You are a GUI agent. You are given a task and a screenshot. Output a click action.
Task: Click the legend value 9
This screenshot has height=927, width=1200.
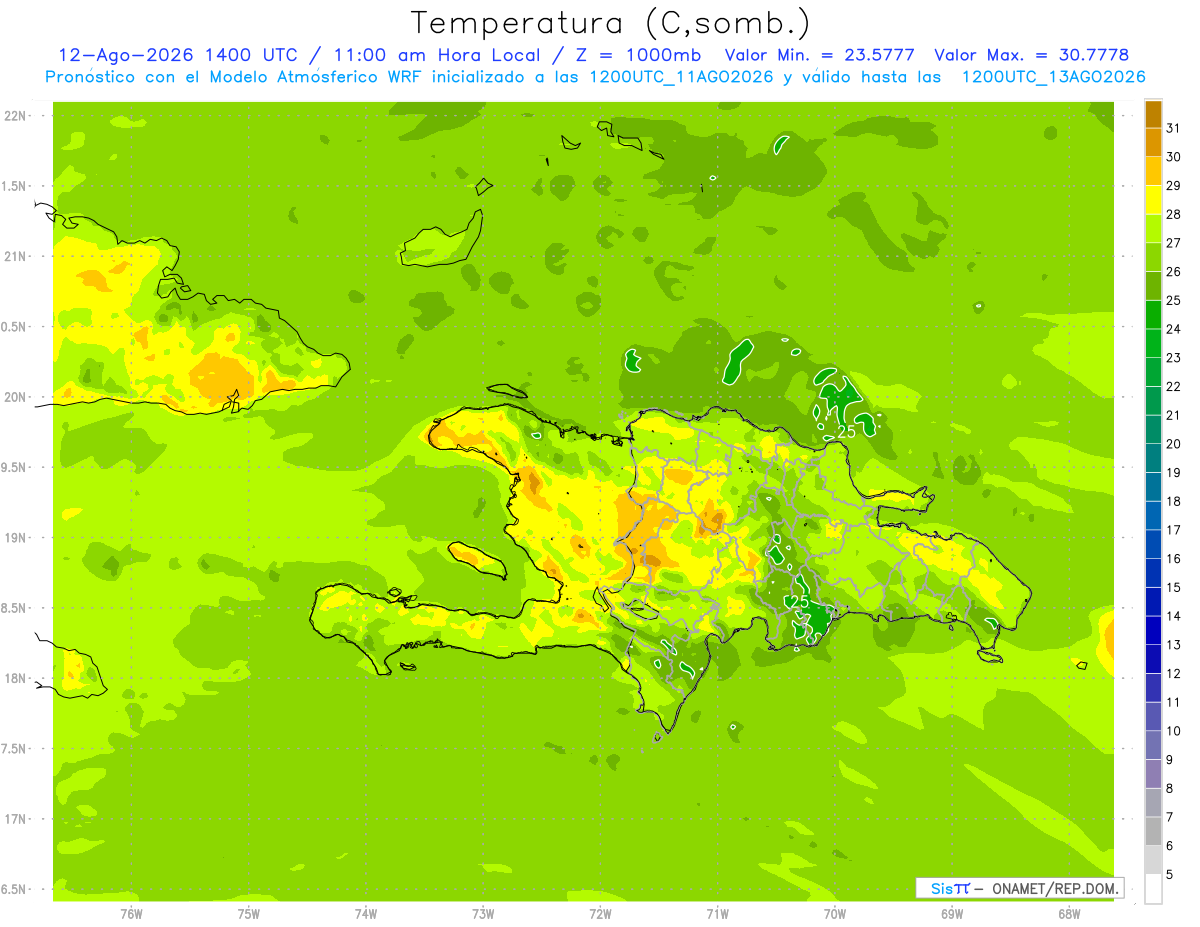(1170, 759)
